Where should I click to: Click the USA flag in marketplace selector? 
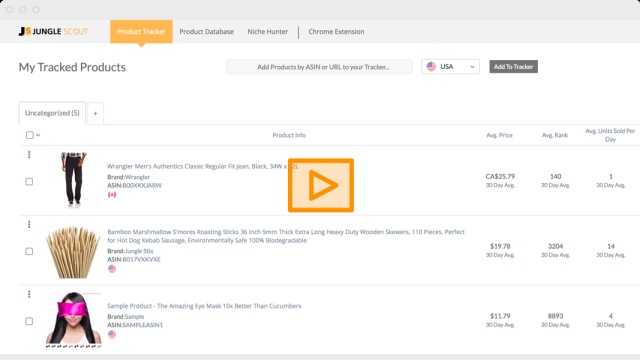tap(431, 67)
